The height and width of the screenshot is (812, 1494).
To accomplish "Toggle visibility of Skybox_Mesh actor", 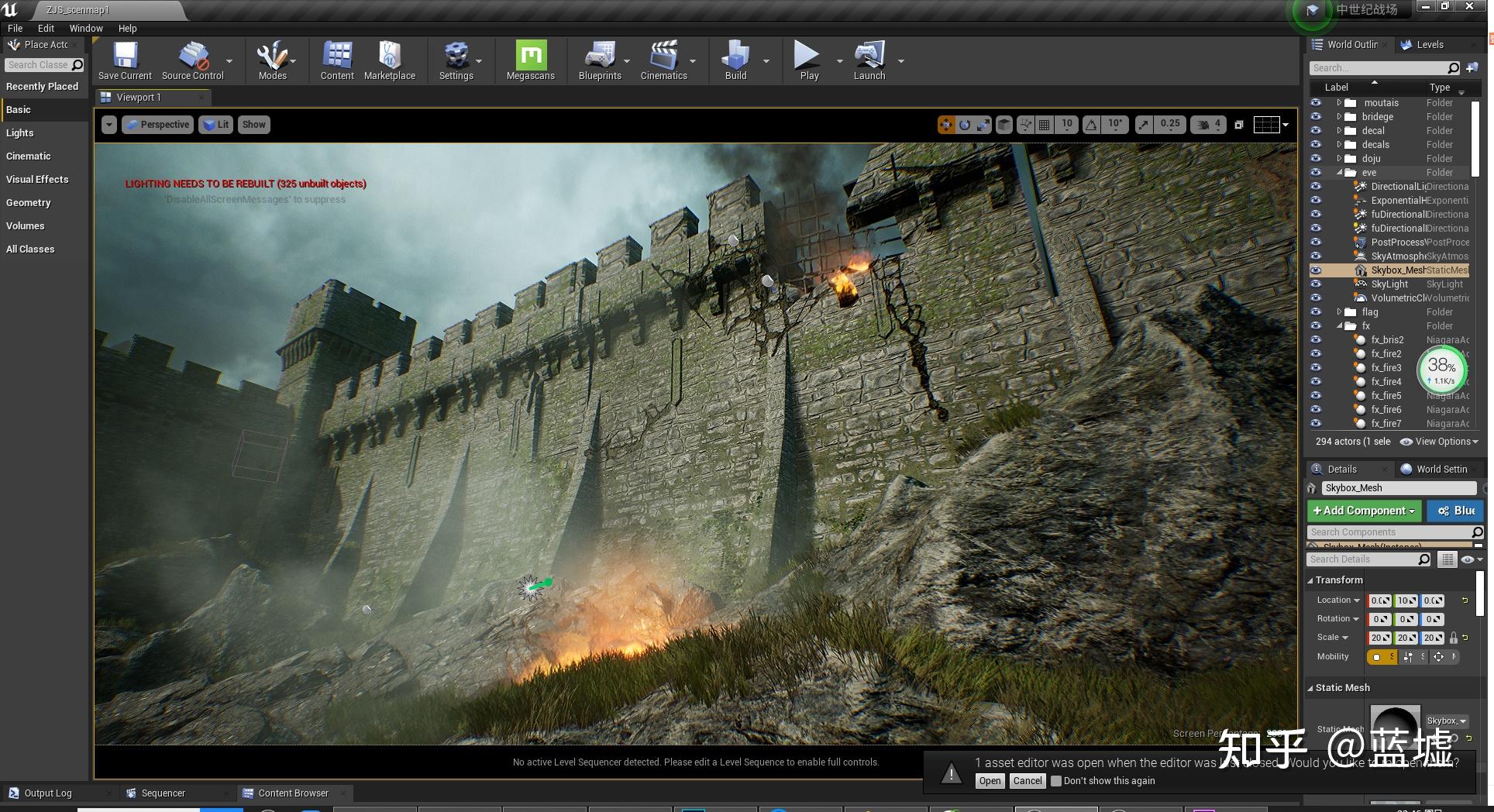I will pos(1316,270).
